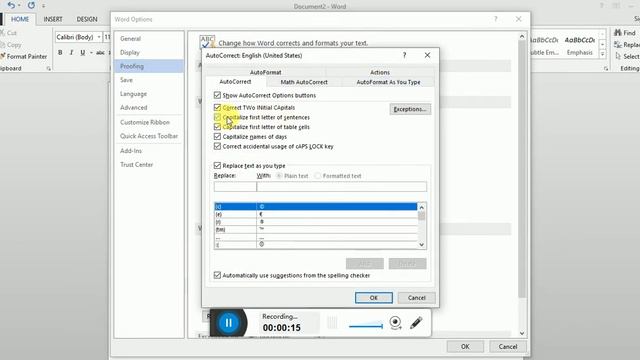The image size is (640, 360).
Task: Toggle Bold formatting in the ribbon
Action: [x=60, y=53]
